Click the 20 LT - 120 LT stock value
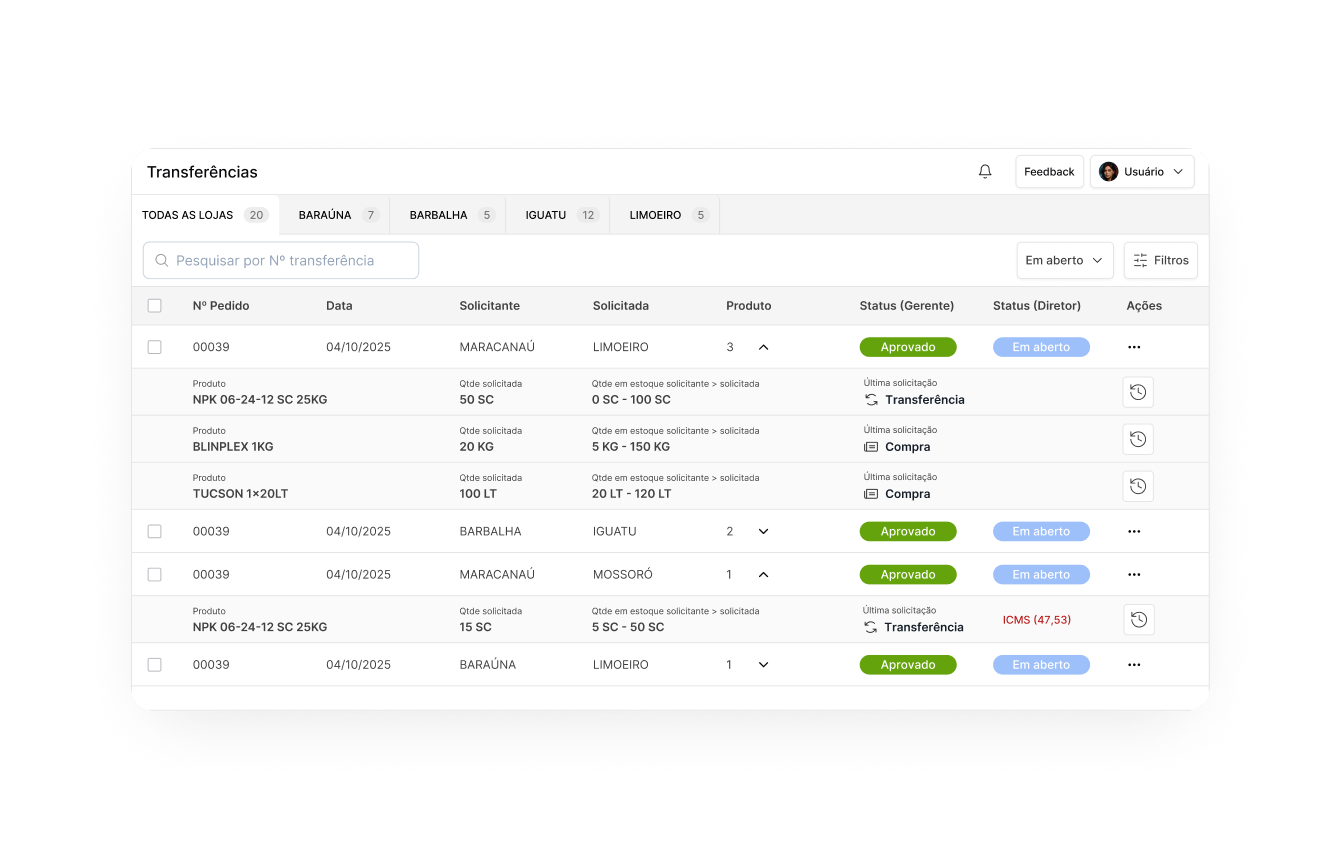This screenshot has height=860, width=1340. (x=632, y=494)
